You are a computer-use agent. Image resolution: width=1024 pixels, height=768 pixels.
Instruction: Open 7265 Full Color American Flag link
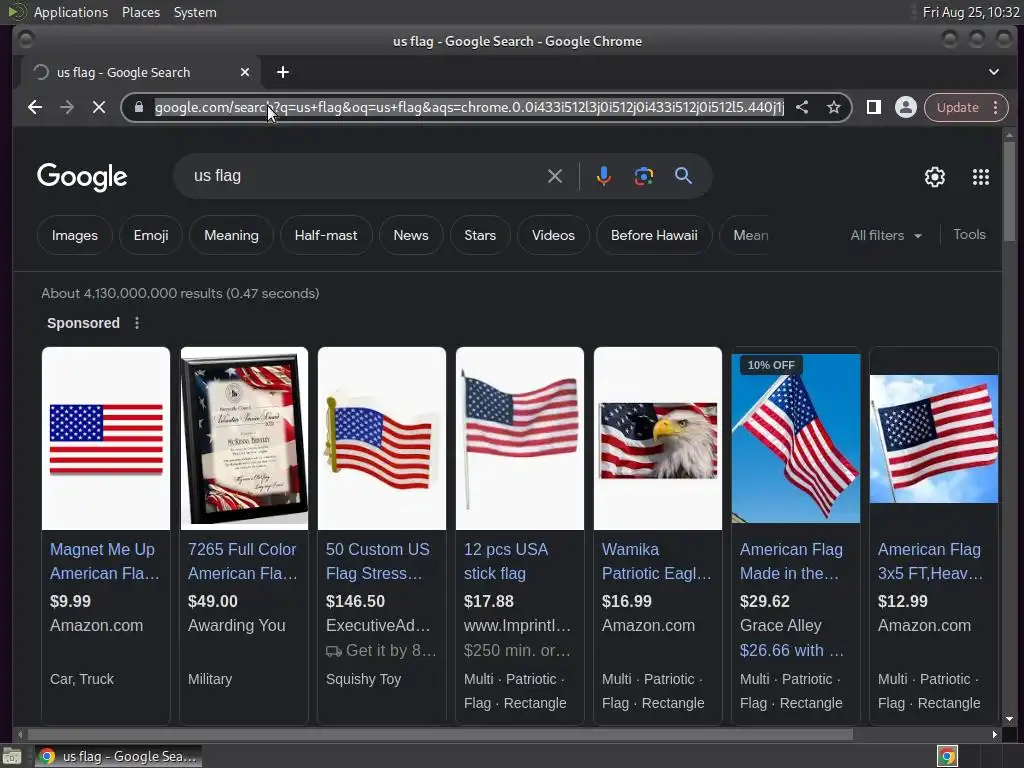[242, 561]
